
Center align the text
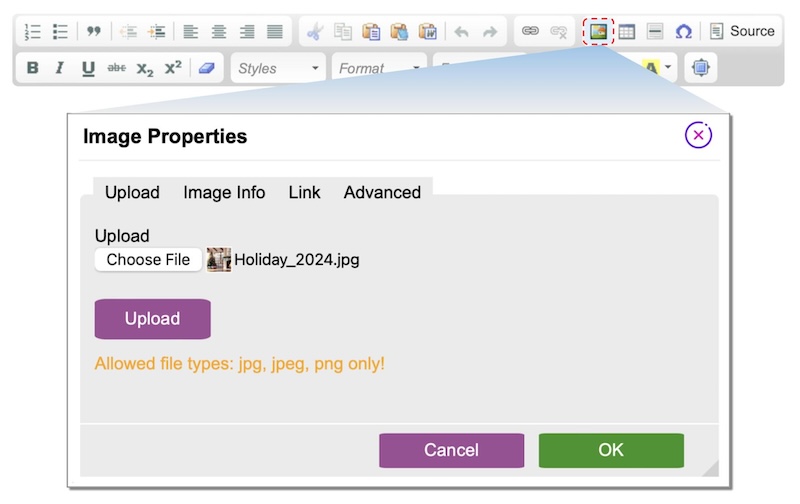tap(219, 32)
